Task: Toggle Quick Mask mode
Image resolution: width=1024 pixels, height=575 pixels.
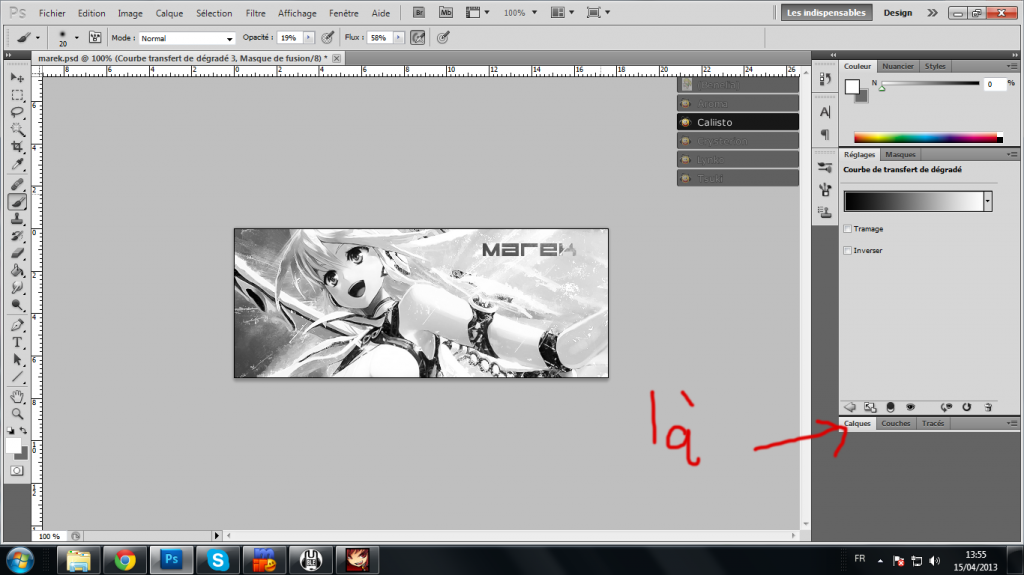Action: tap(17, 470)
